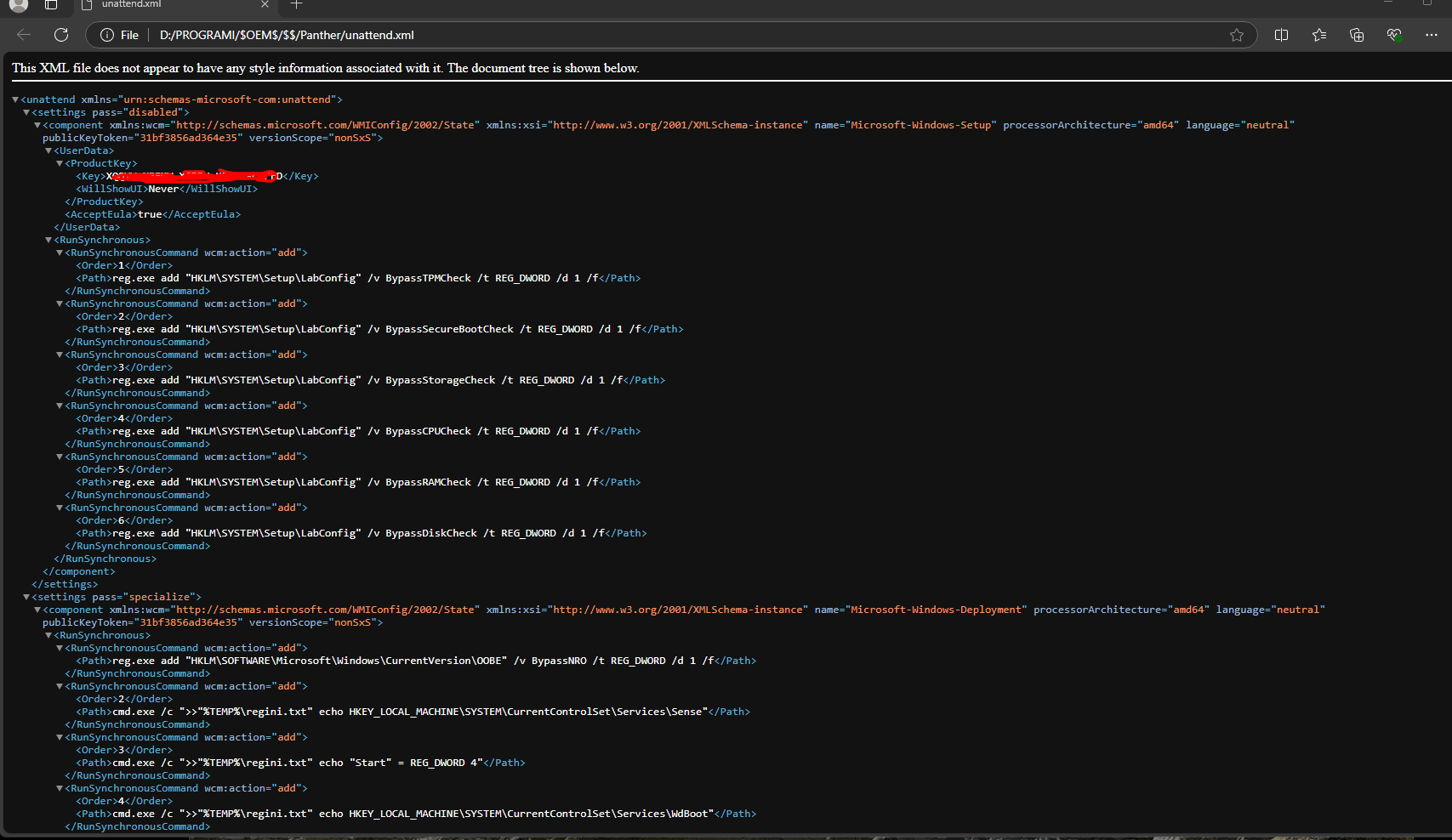Click the BypassDiskCheck reg.exe Path line
The image size is (1452, 840).
[362, 533]
